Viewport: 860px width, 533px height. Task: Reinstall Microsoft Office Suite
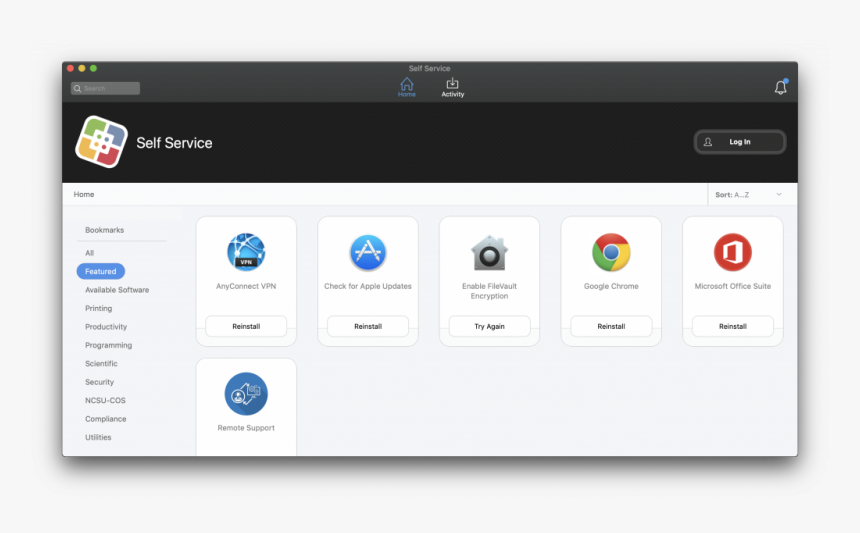[x=733, y=326]
